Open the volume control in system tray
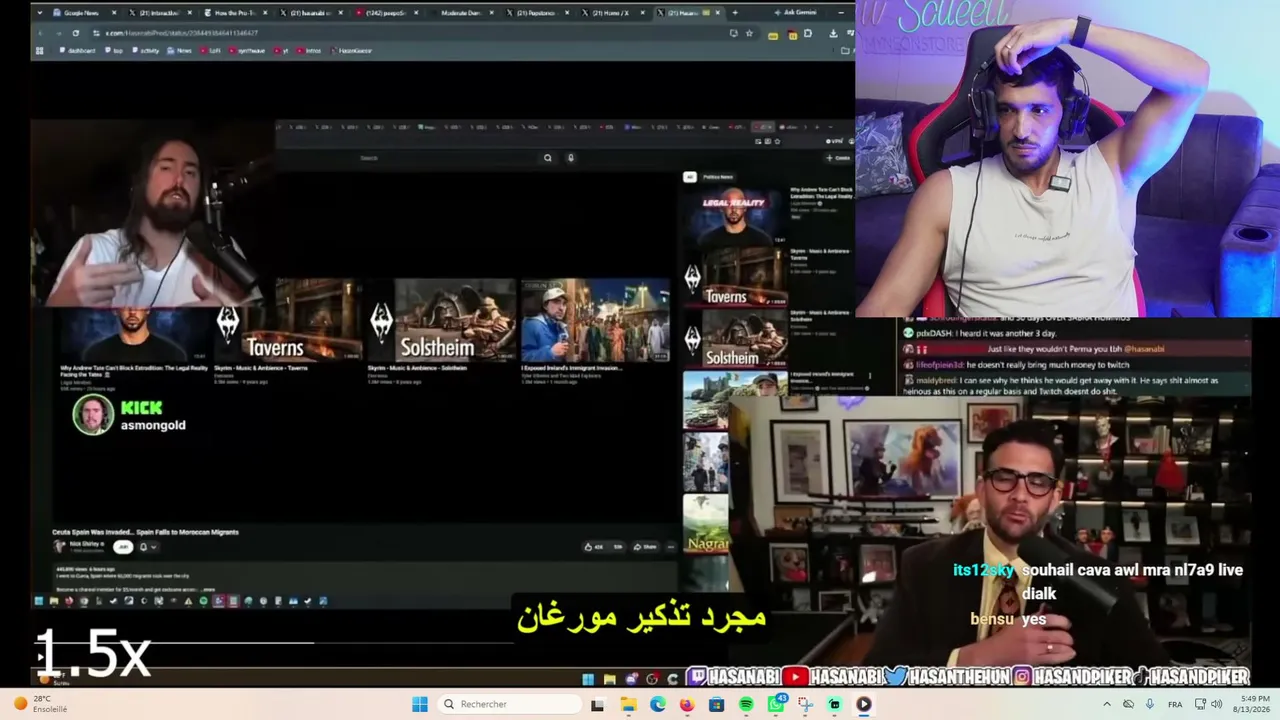 1216,704
